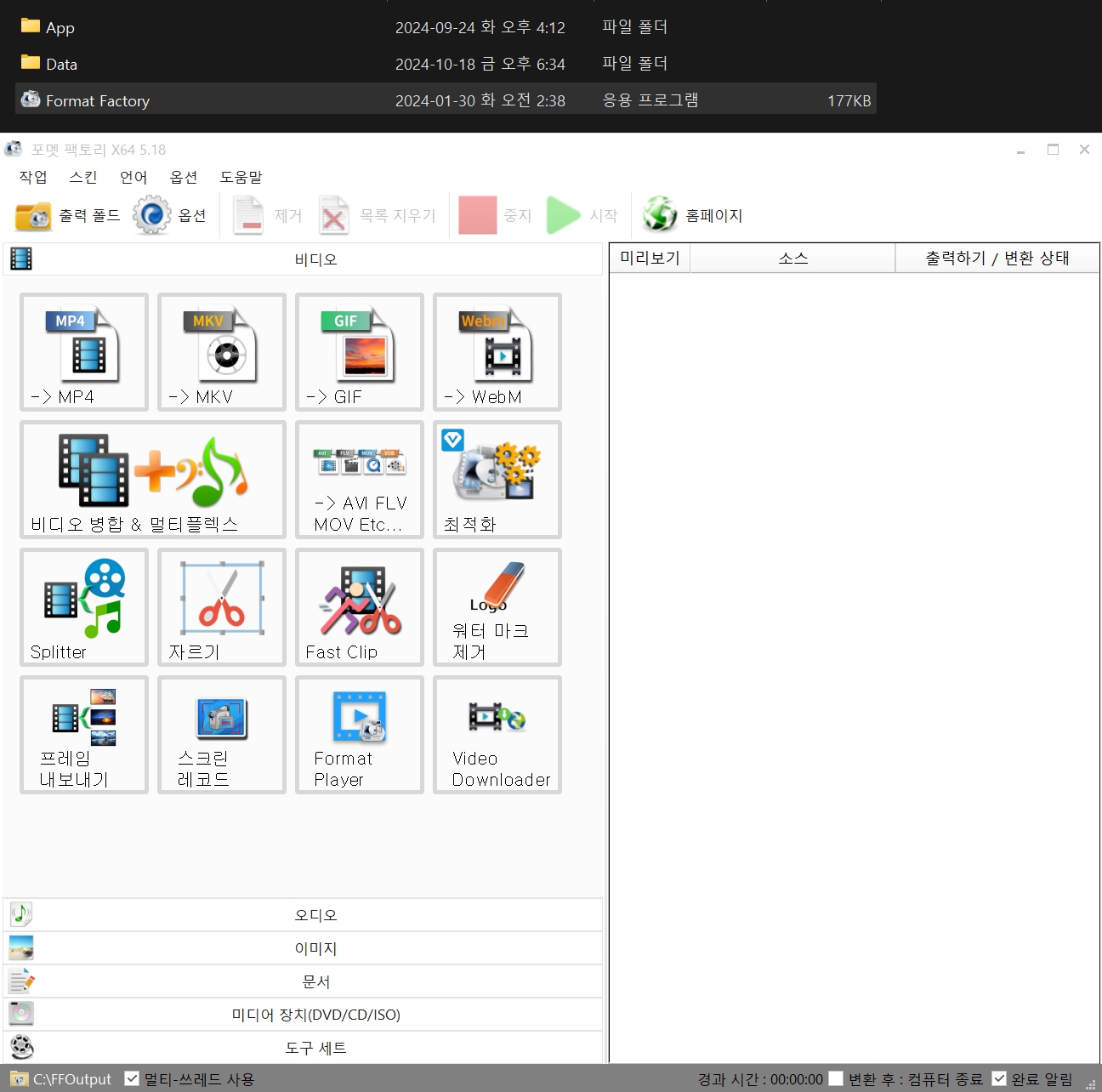This screenshot has width=1102, height=1092.
Task: Open the 스크린 레코드 tool
Action: tap(222, 735)
